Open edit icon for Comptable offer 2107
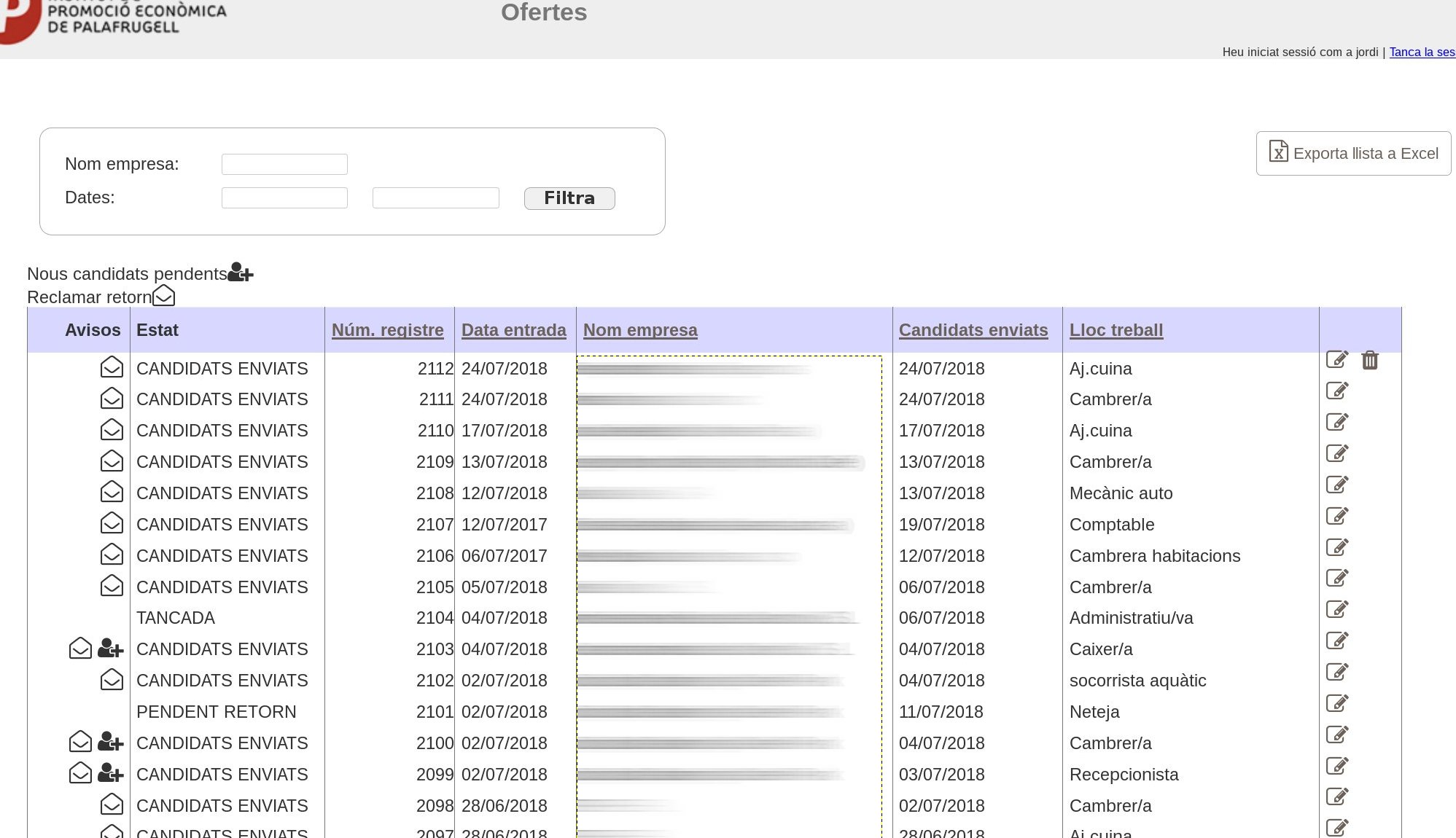1456x838 pixels. [1336, 516]
